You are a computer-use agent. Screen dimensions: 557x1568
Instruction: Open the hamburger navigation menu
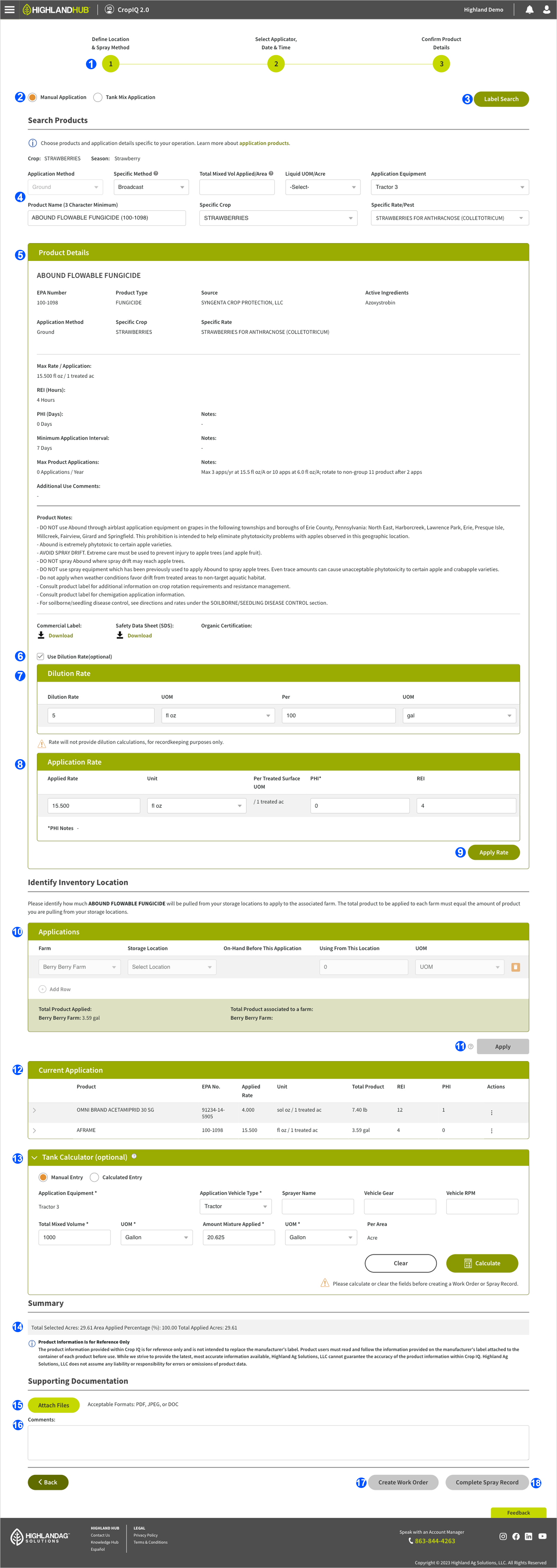(9, 9)
